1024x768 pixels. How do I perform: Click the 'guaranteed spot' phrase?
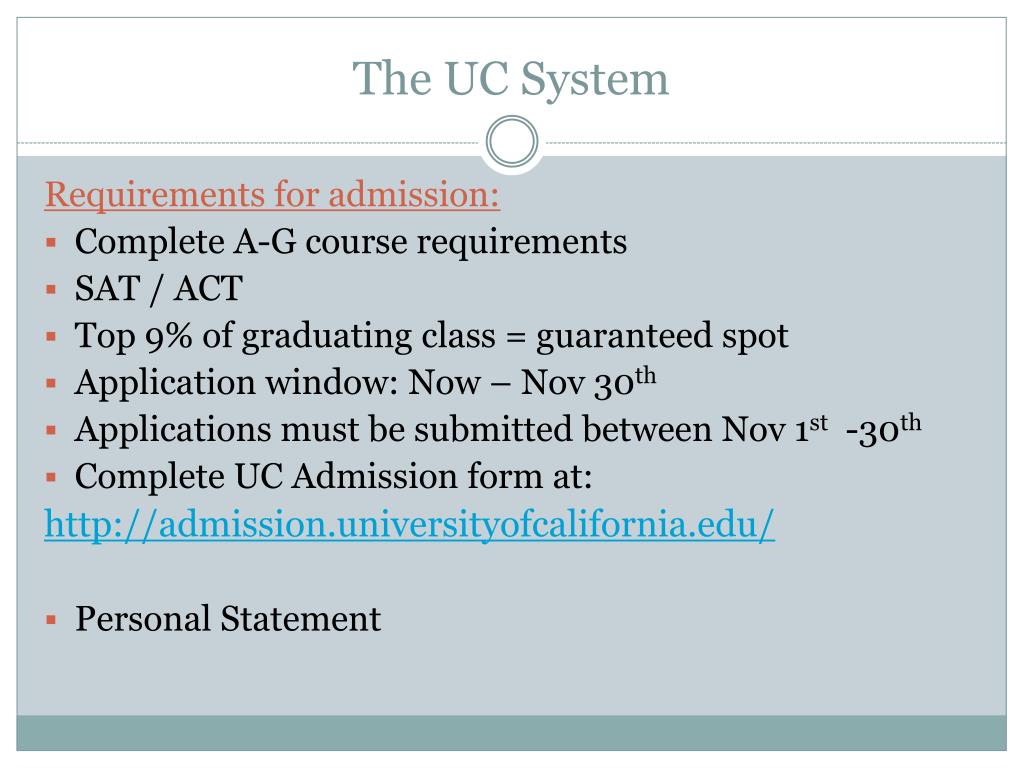point(662,338)
